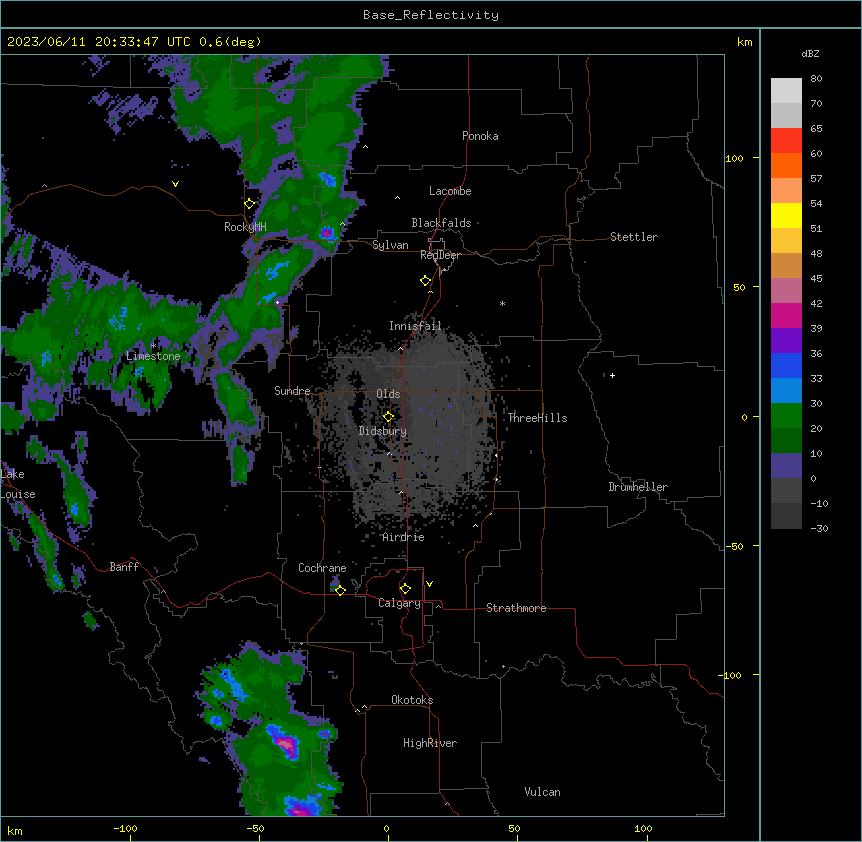Screen dimensions: 862x842
Task: Click the yellow marker near RockyMH
Action: coord(249,204)
